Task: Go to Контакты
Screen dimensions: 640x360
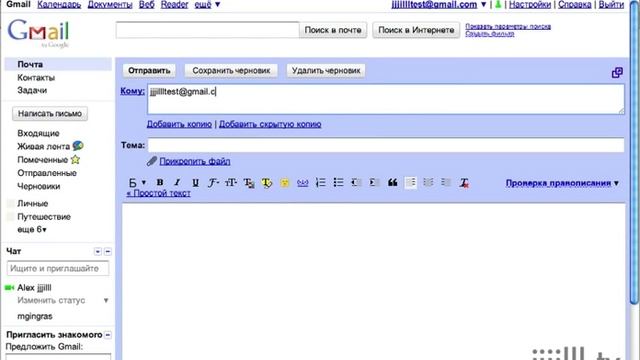Action: [x=36, y=78]
